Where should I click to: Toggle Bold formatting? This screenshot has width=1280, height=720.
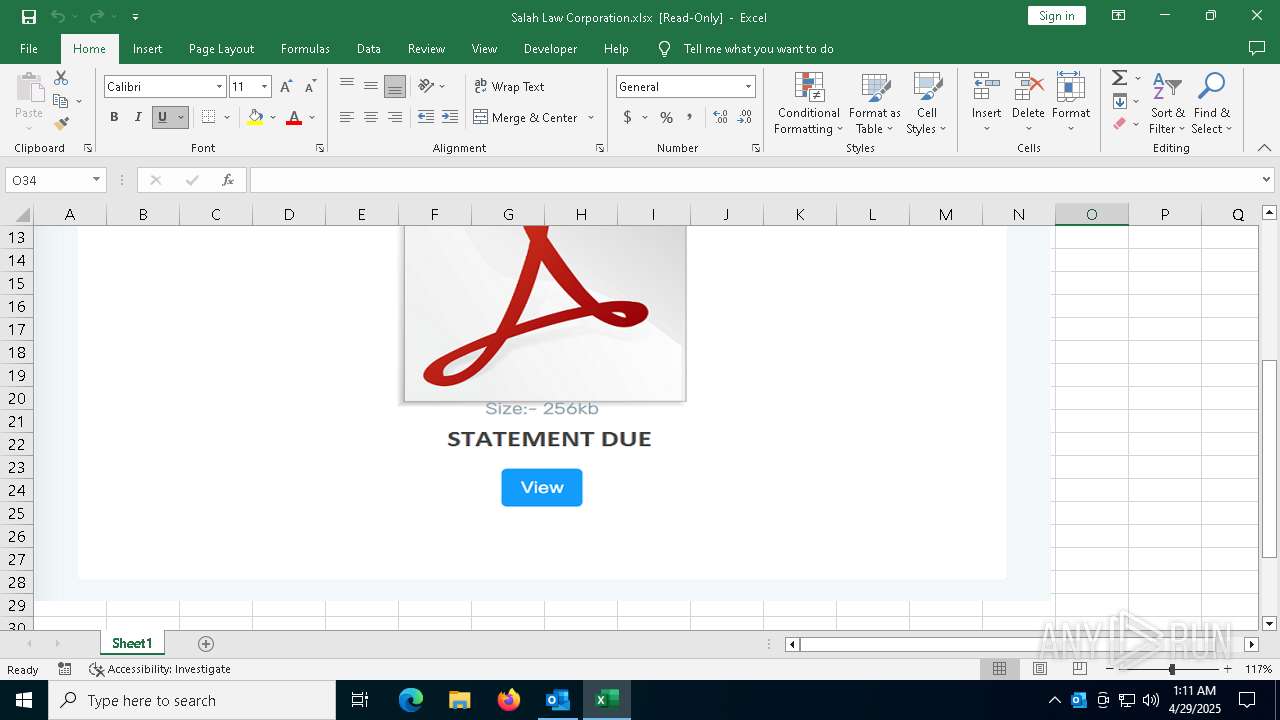[x=114, y=117]
